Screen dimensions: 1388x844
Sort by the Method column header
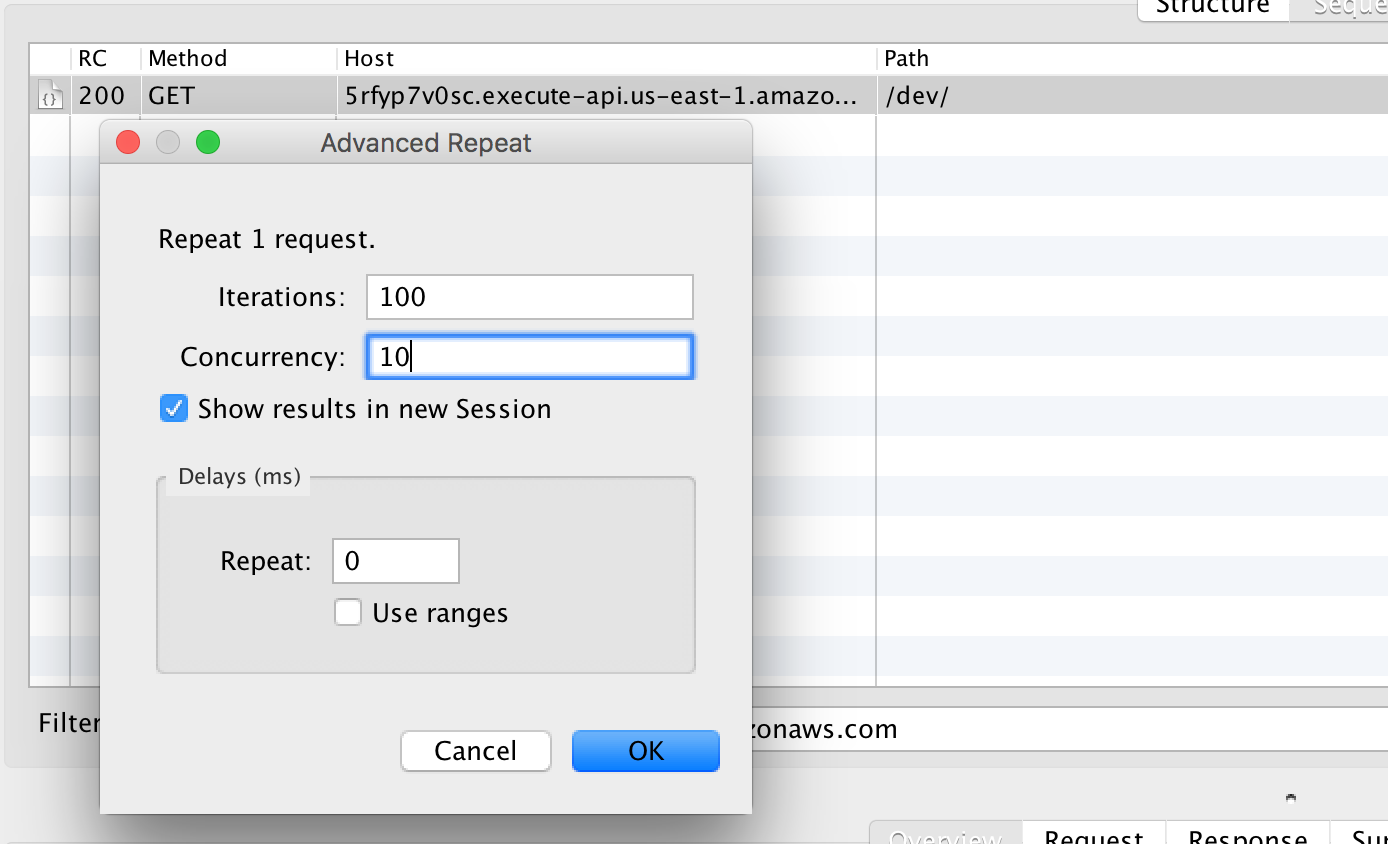(188, 59)
